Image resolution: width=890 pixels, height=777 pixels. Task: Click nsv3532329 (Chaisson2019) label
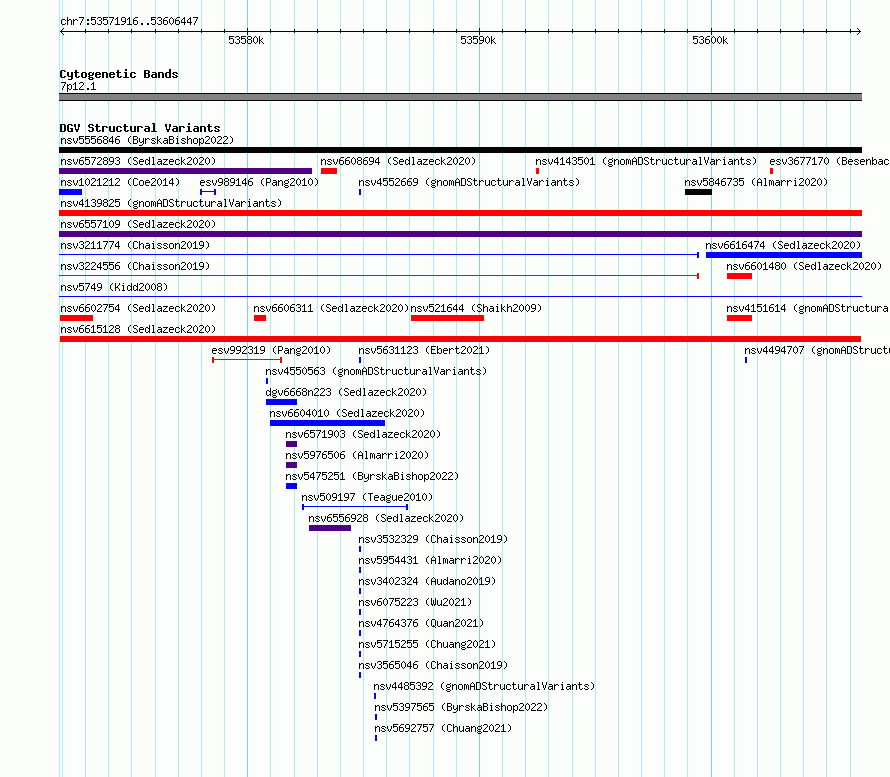pos(433,539)
